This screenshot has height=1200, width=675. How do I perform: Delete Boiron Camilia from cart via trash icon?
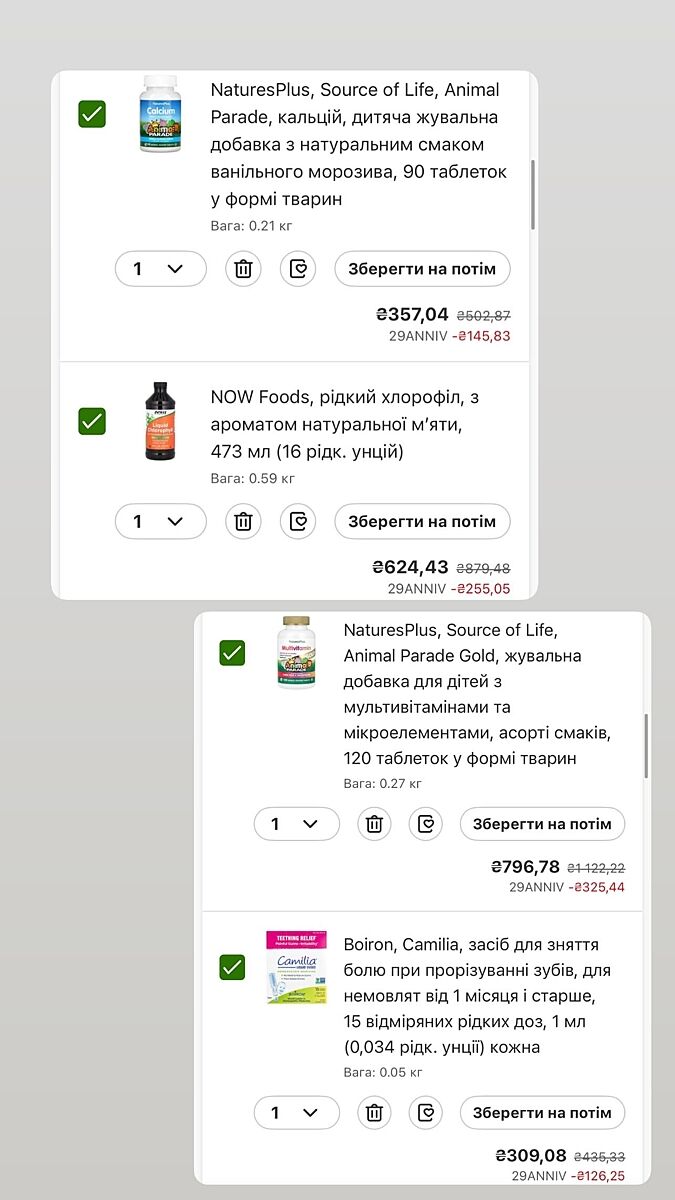tap(375, 1112)
